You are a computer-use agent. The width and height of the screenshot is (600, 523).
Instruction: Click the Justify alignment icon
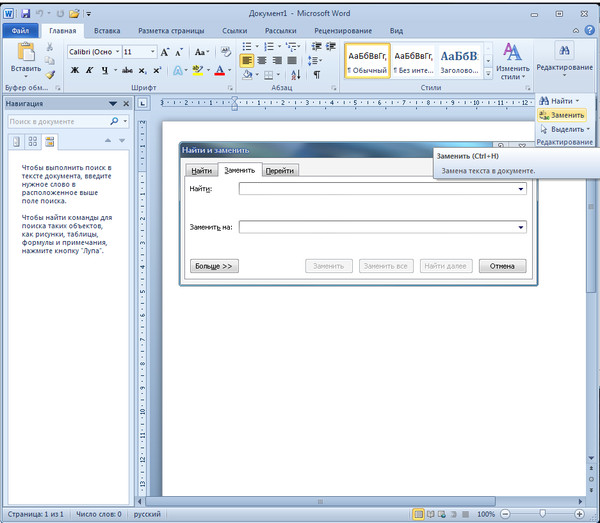292,60
